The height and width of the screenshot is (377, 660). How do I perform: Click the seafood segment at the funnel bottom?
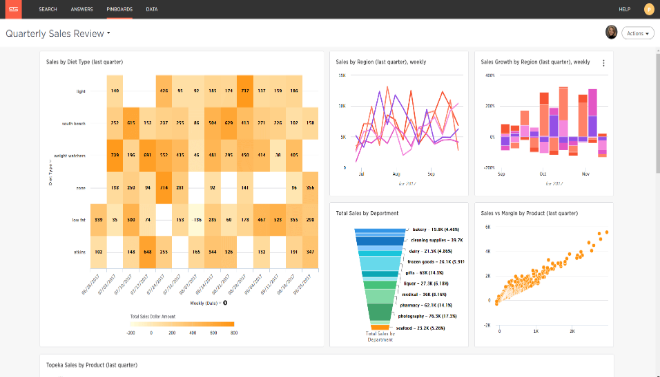click(x=380, y=327)
